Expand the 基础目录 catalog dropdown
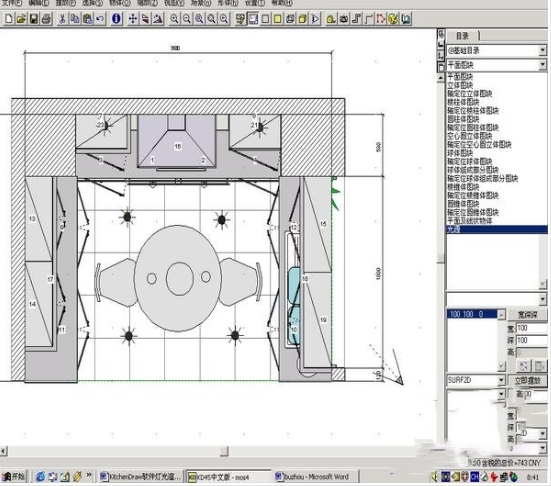 (543, 50)
